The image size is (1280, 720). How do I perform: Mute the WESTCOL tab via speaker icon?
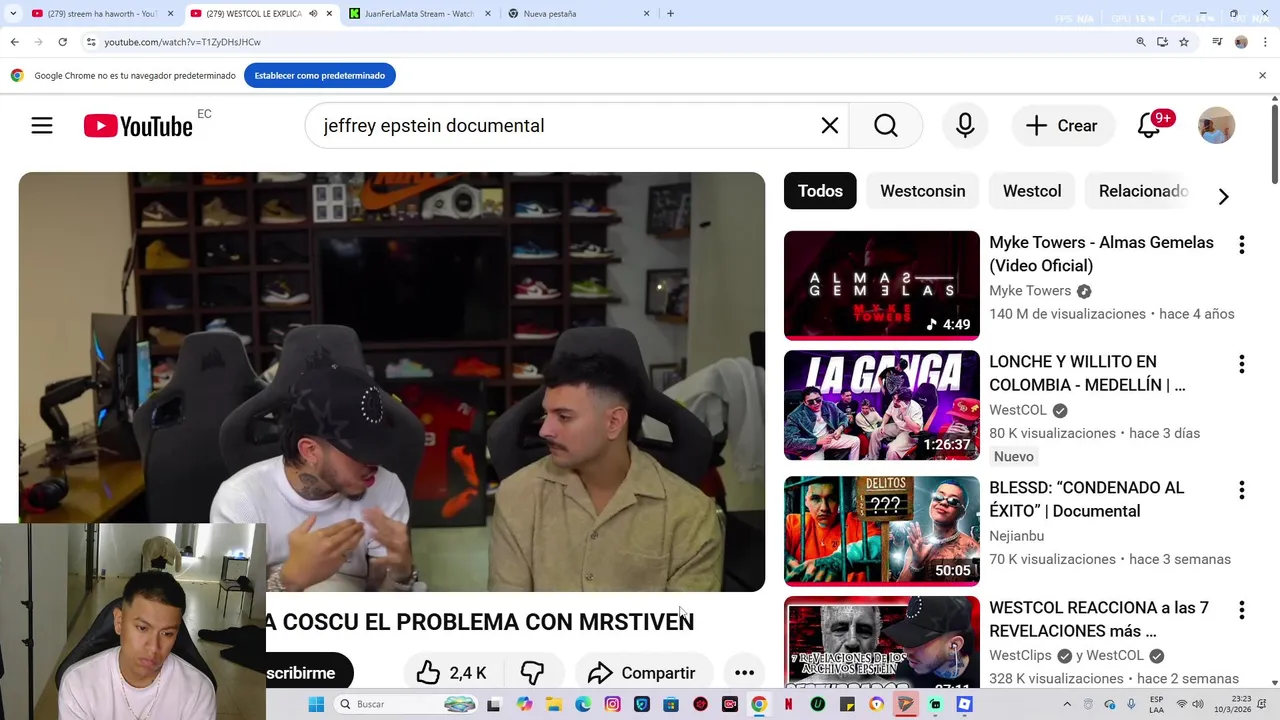pos(313,13)
